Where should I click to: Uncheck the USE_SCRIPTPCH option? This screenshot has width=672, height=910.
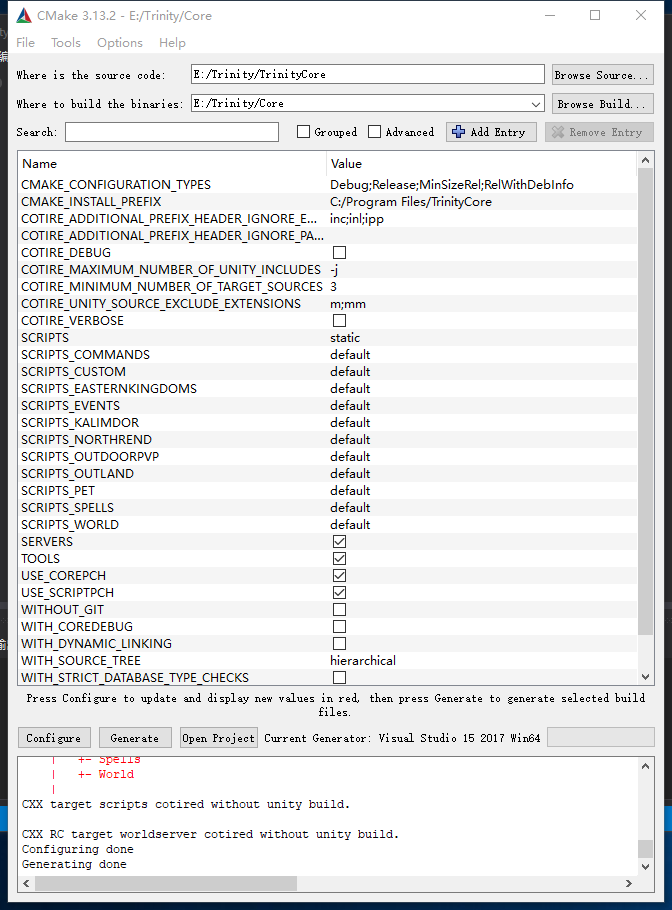pyautogui.click(x=339, y=593)
